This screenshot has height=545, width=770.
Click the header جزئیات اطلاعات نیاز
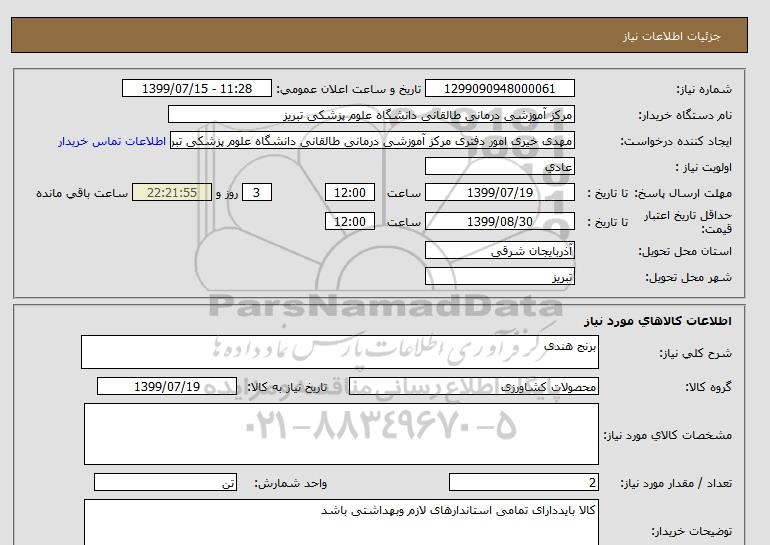[671, 36]
